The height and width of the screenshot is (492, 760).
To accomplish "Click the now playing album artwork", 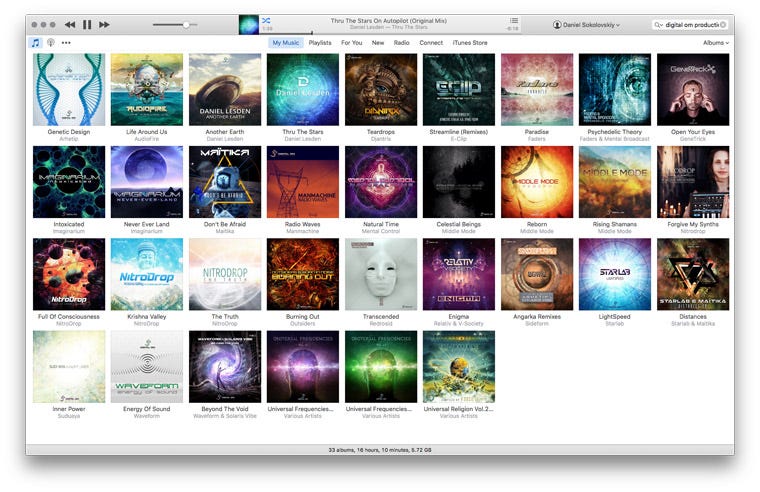I will pos(249,25).
